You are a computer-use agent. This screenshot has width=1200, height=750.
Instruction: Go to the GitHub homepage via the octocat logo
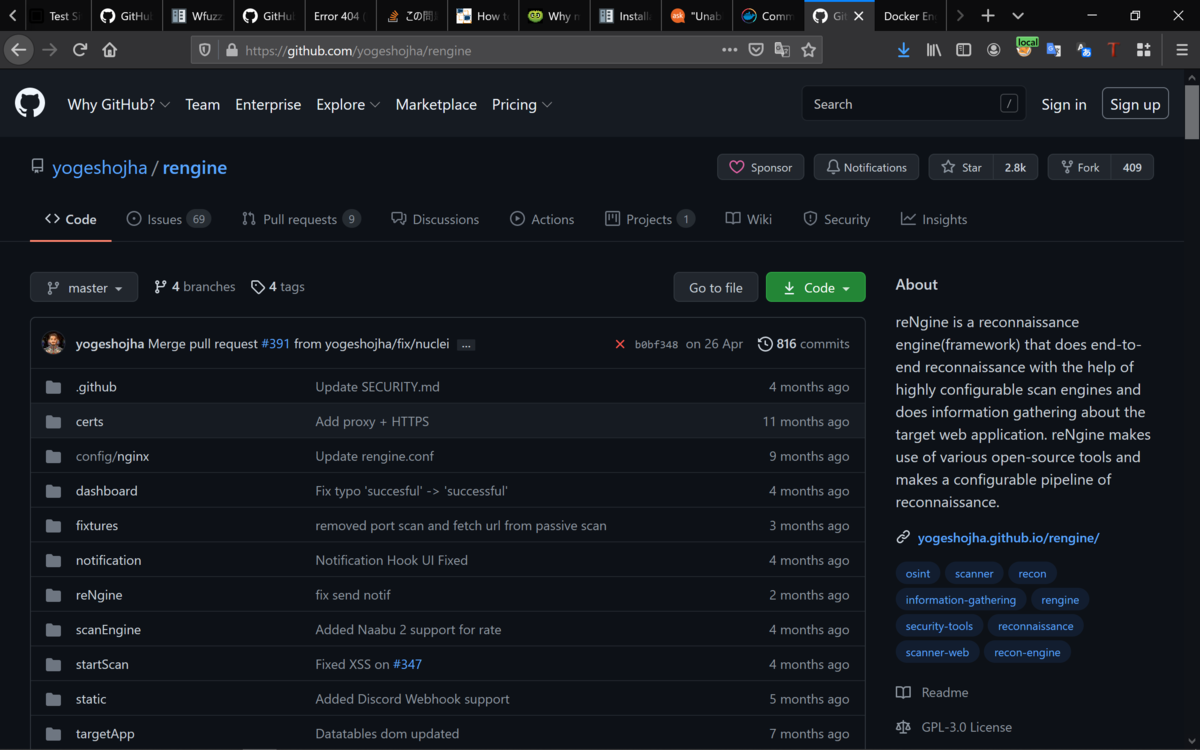[x=30, y=103]
